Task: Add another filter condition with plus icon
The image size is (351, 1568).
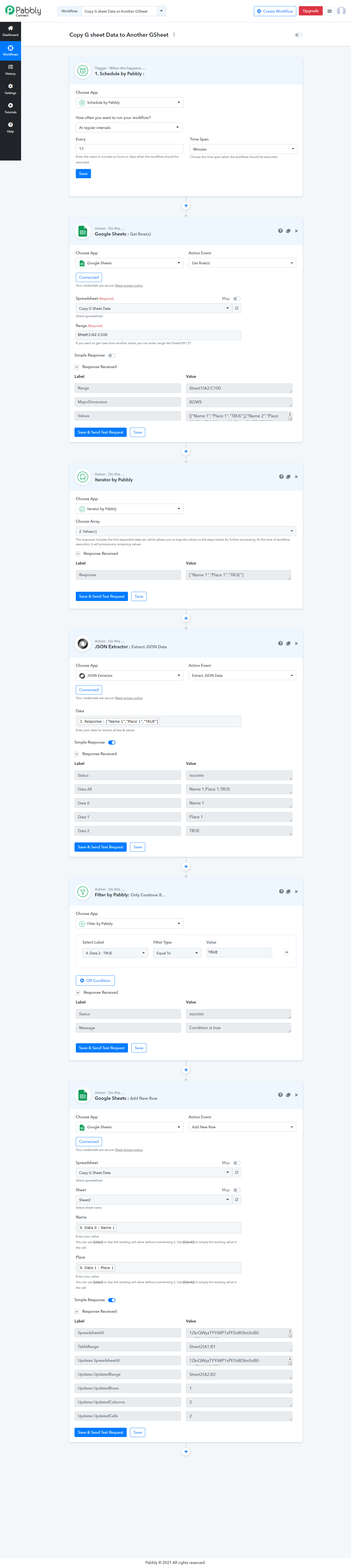Action: (287, 952)
